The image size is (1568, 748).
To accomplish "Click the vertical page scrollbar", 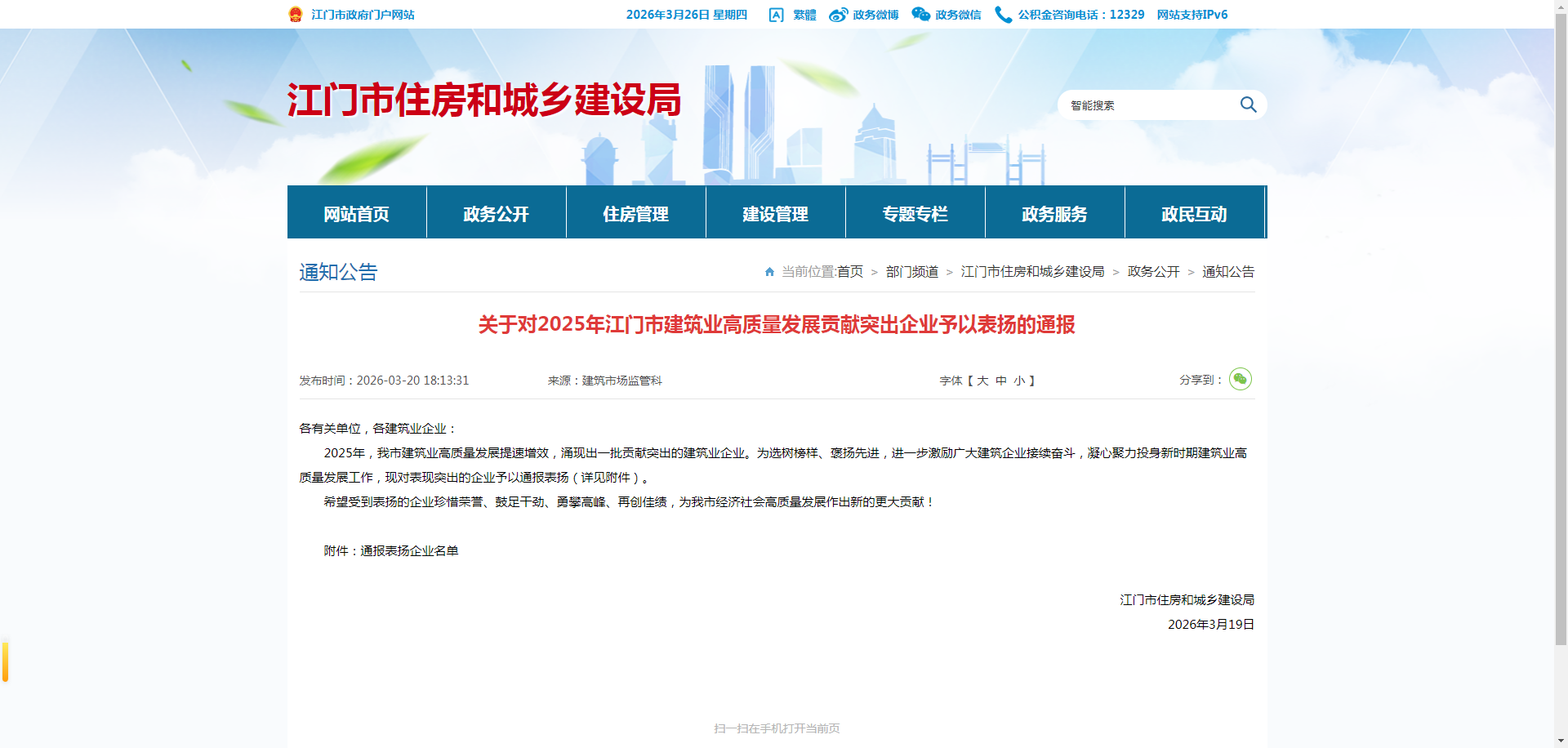I will click(1561, 327).
